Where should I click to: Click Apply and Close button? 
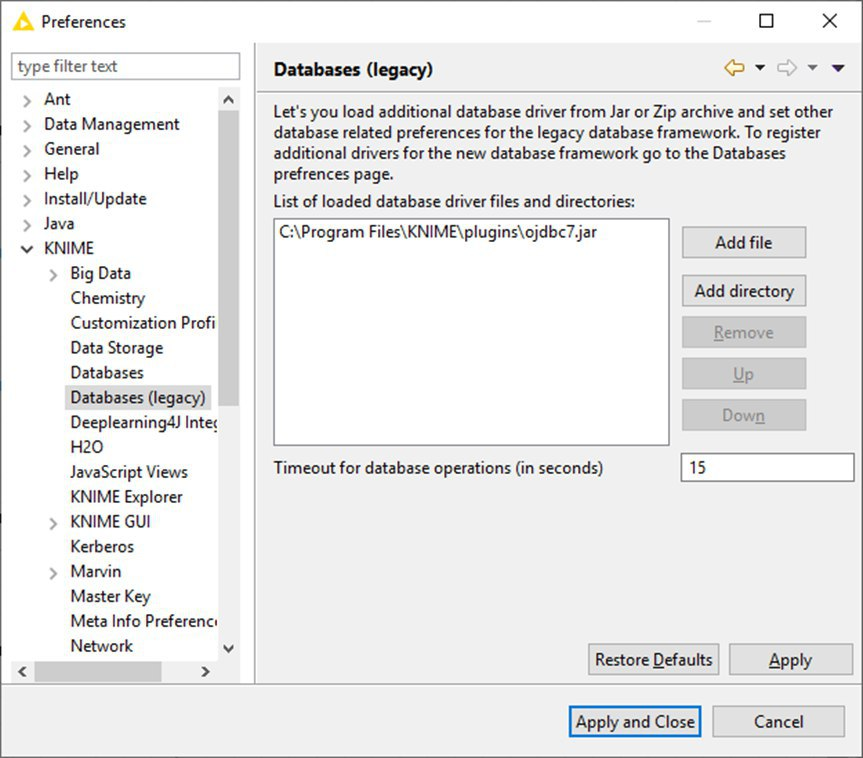[x=635, y=722]
